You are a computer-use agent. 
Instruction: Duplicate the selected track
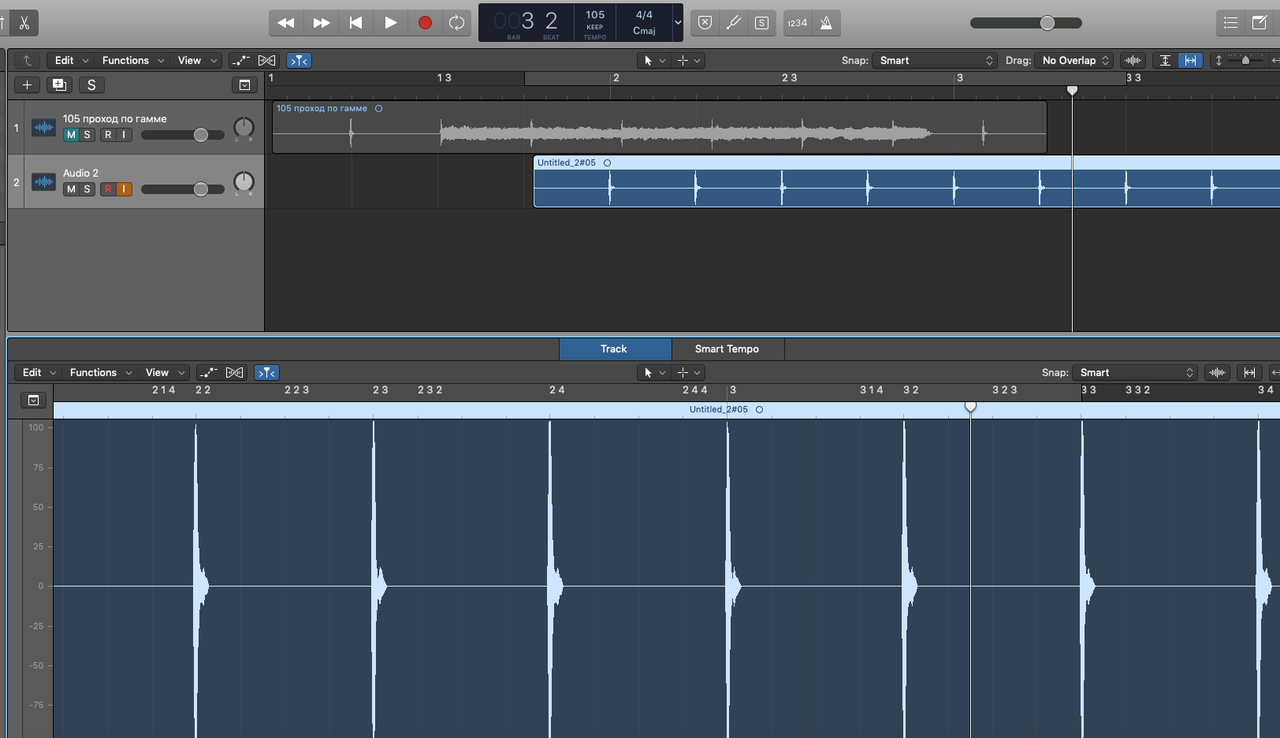(x=59, y=86)
